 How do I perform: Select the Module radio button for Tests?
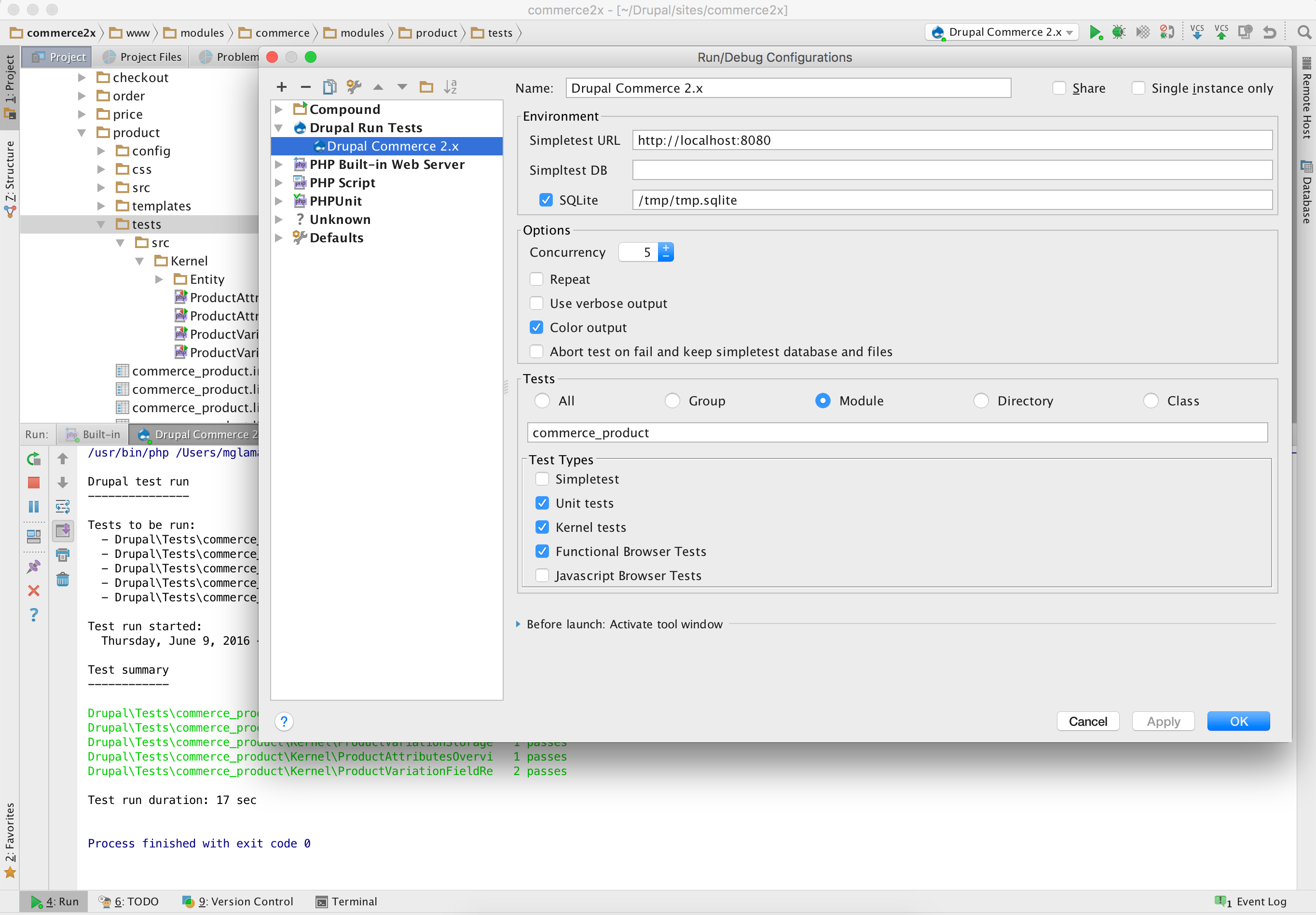[820, 400]
